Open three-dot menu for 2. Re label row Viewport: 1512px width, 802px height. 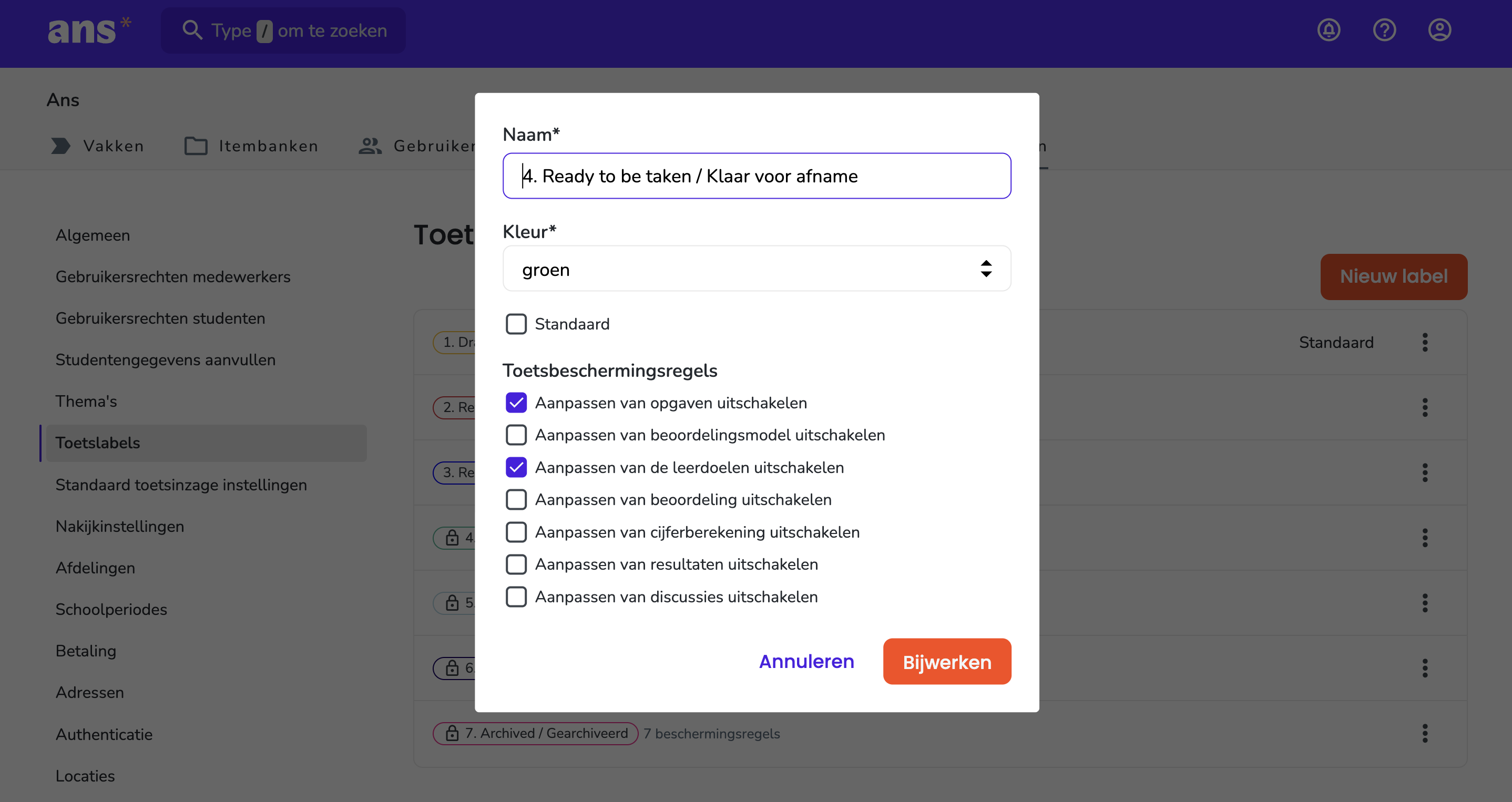(x=1425, y=407)
